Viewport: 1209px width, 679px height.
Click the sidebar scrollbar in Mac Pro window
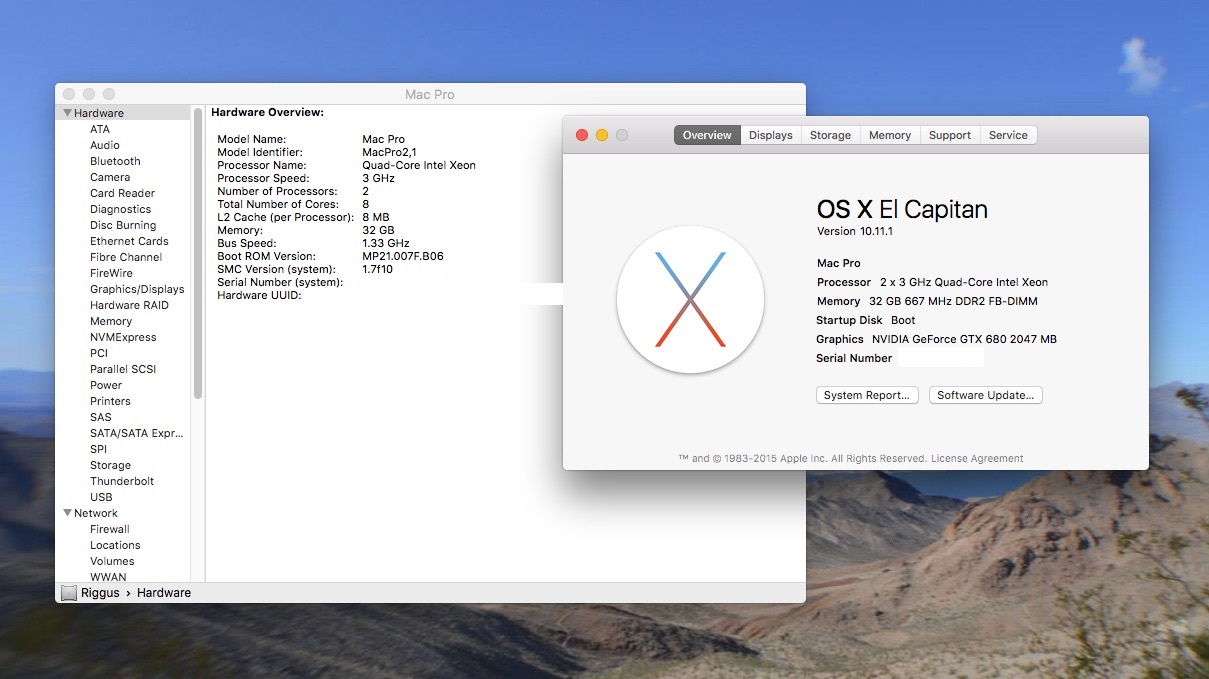pyautogui.click(x=198, y=253)
